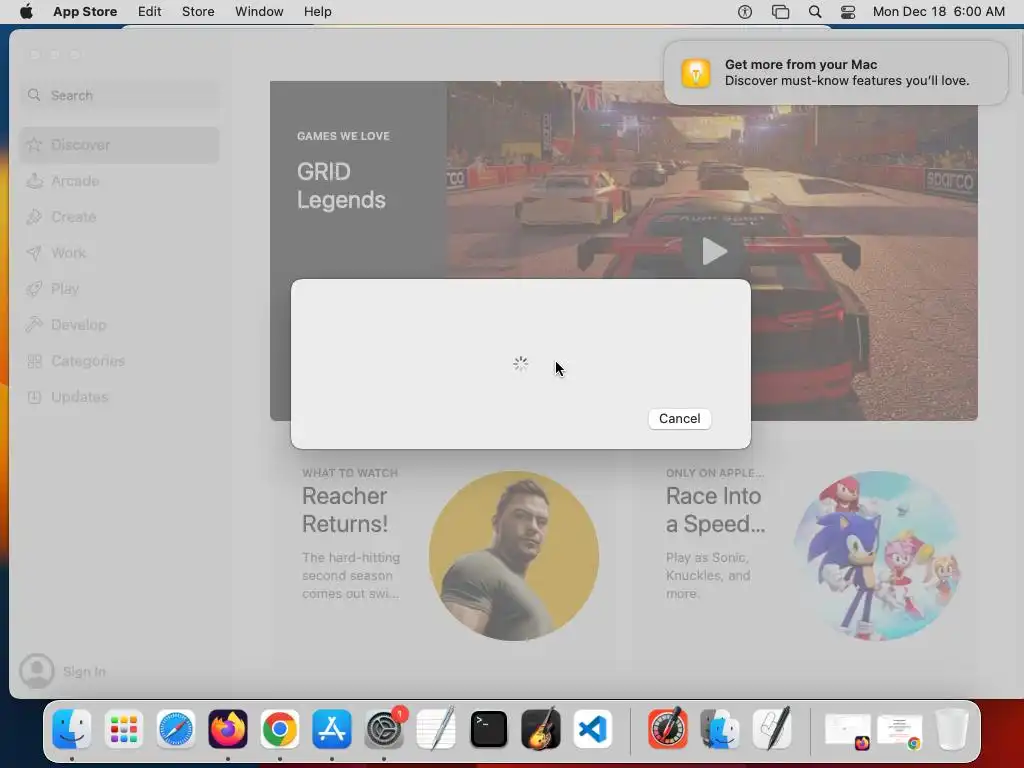This screenshot has height=768, width=1024.
Task: Open Digital Color Meter from the Dock
Action: pos(667,729)
